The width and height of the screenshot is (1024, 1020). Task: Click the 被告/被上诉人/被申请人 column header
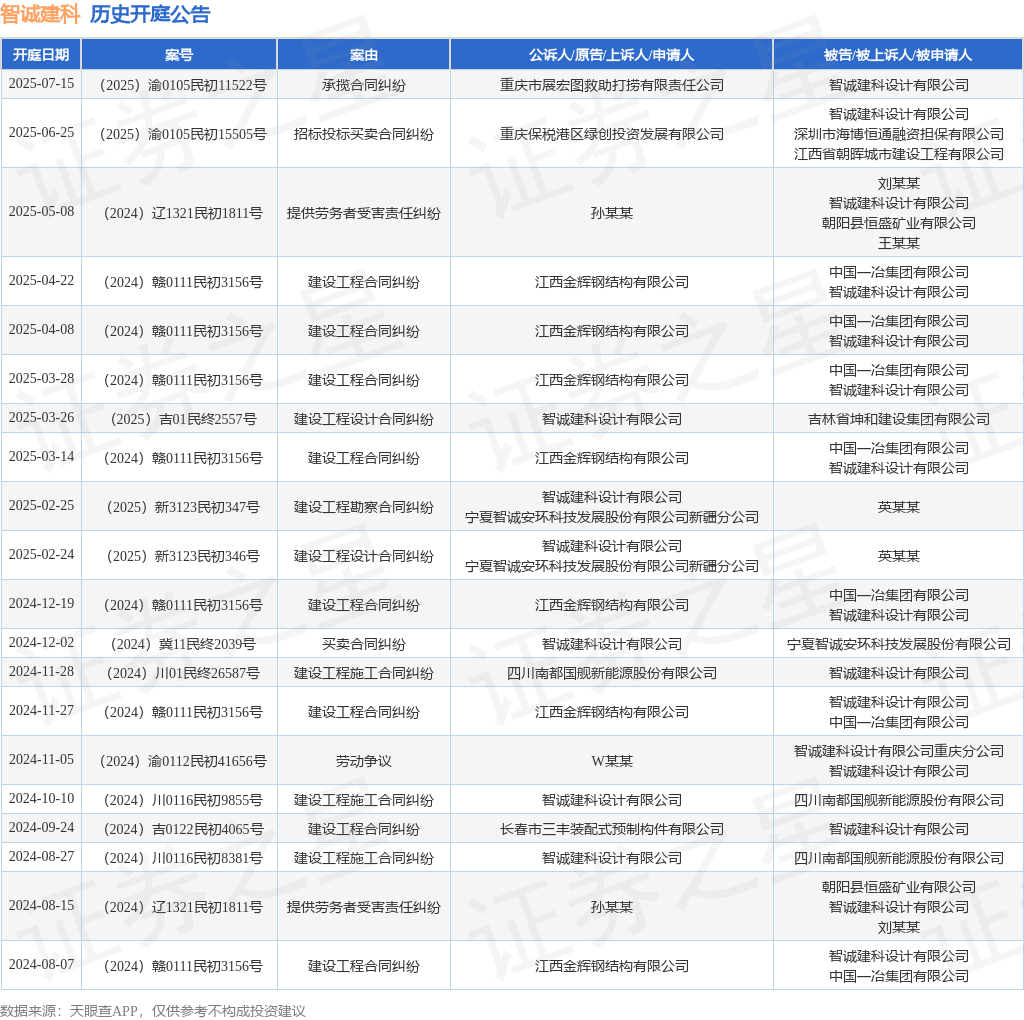point(898,55)
